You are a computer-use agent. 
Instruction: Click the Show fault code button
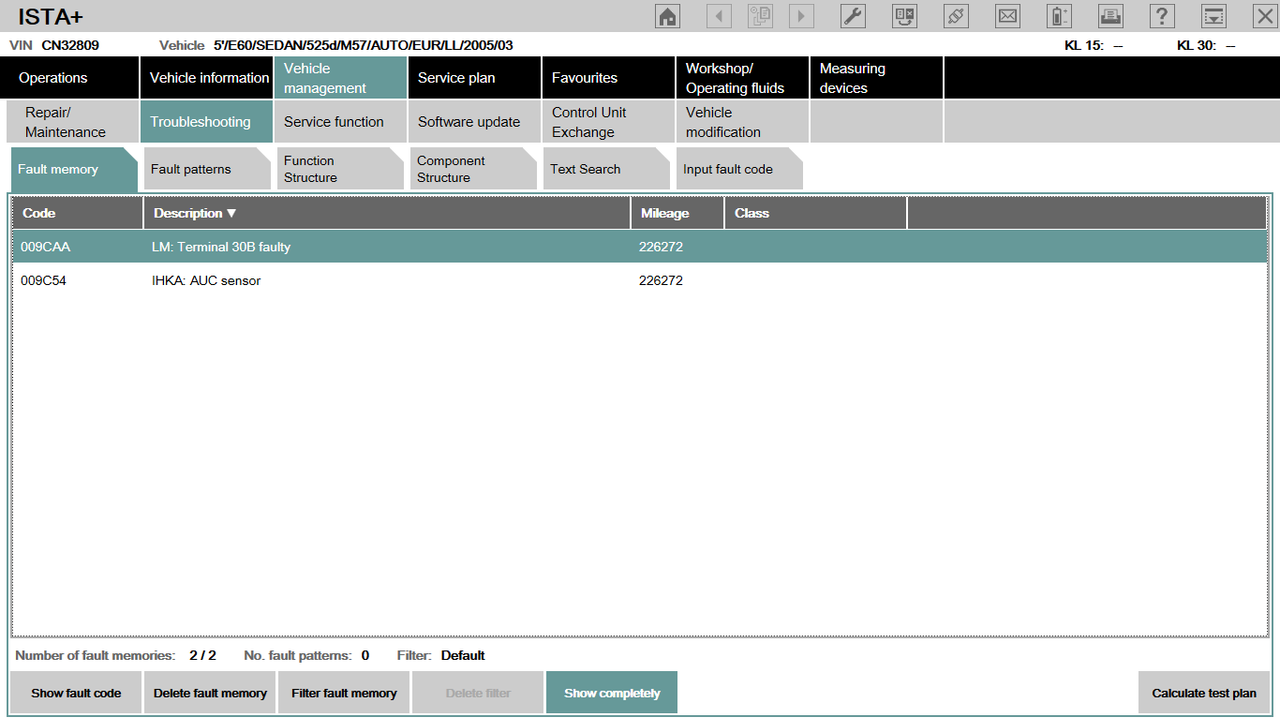point(76,693)
